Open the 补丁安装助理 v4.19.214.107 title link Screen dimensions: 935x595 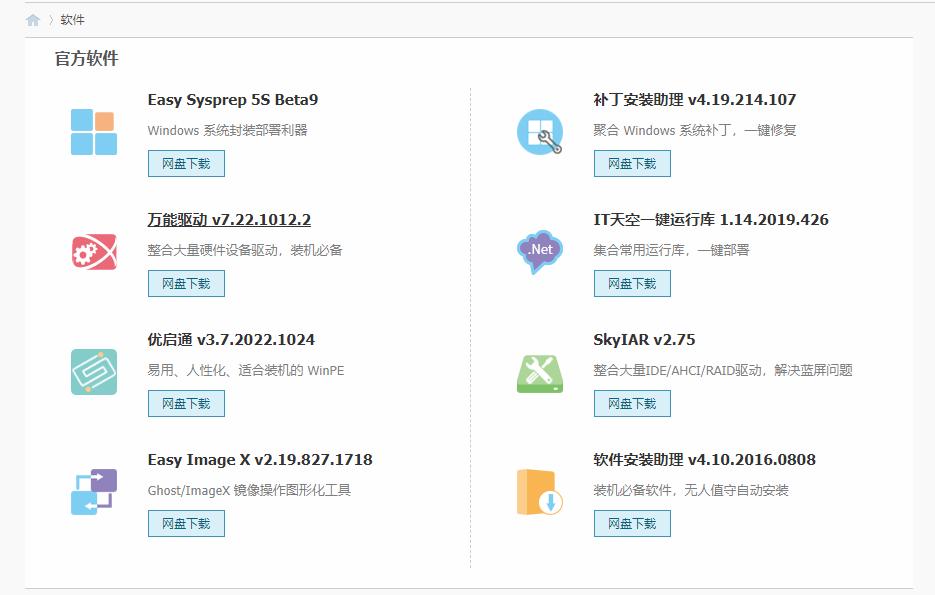point(695,100)
